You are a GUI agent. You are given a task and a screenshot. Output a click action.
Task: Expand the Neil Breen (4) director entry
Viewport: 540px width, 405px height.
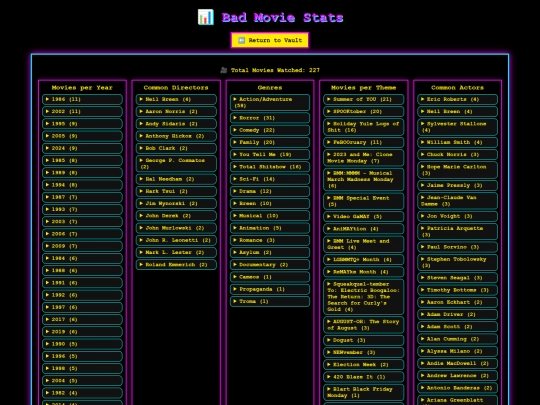[176, 99]
